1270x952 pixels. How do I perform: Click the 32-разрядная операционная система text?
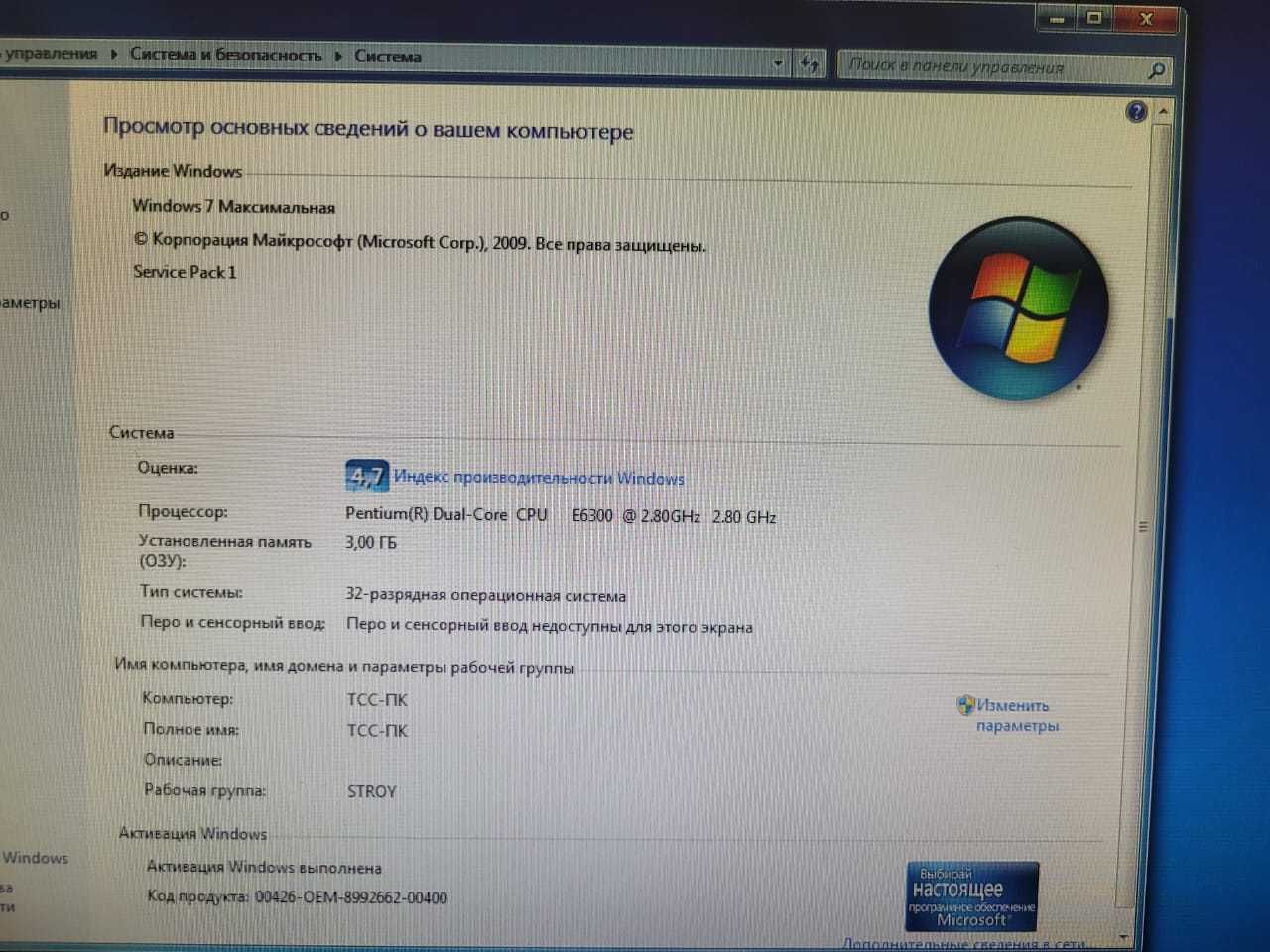pyautogui.click(x=485, y=596)
